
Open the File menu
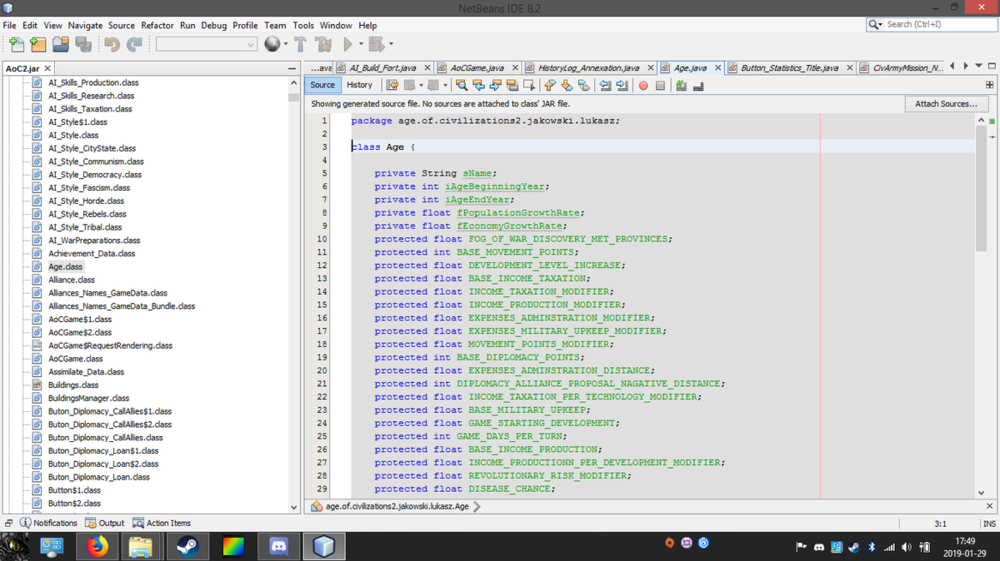(x=10, y=26)
